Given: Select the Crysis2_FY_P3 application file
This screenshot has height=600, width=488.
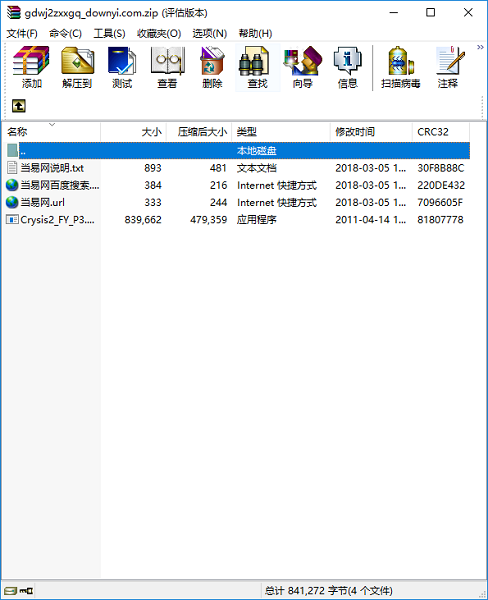Looking at the screenshot, I should [237, 220].
